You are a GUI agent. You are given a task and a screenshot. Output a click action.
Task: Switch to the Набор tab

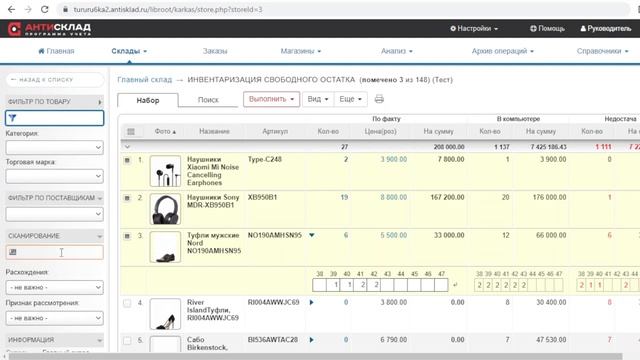[148, 100]
